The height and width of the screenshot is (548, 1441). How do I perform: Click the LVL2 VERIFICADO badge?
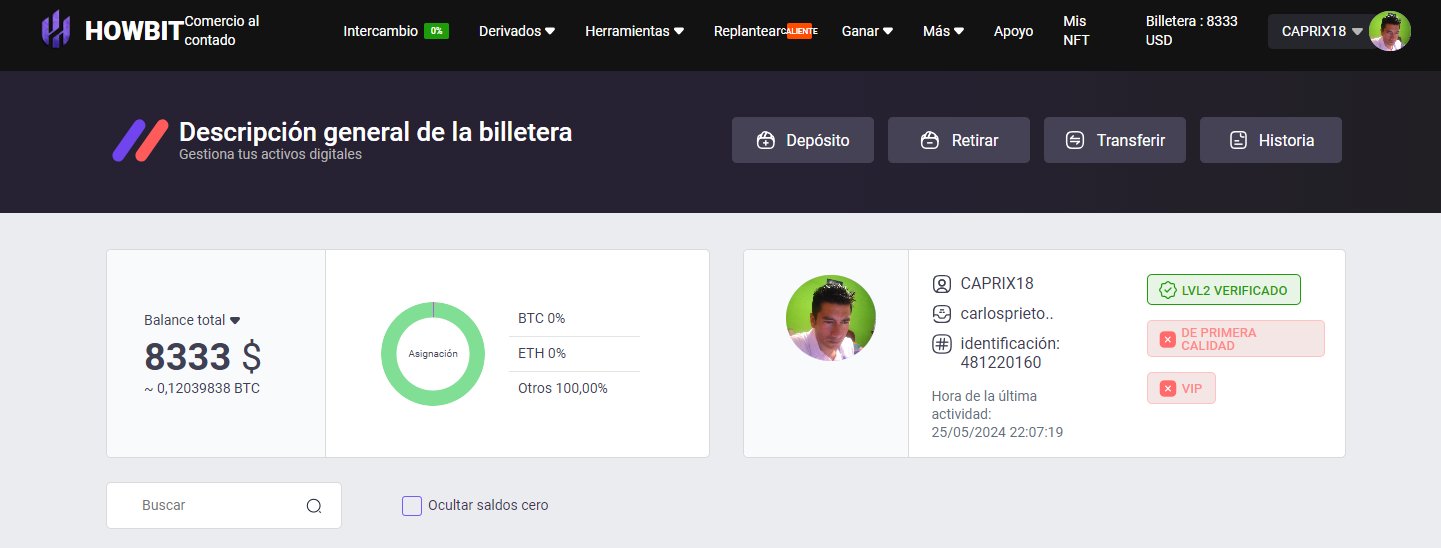coord(1224,290)
